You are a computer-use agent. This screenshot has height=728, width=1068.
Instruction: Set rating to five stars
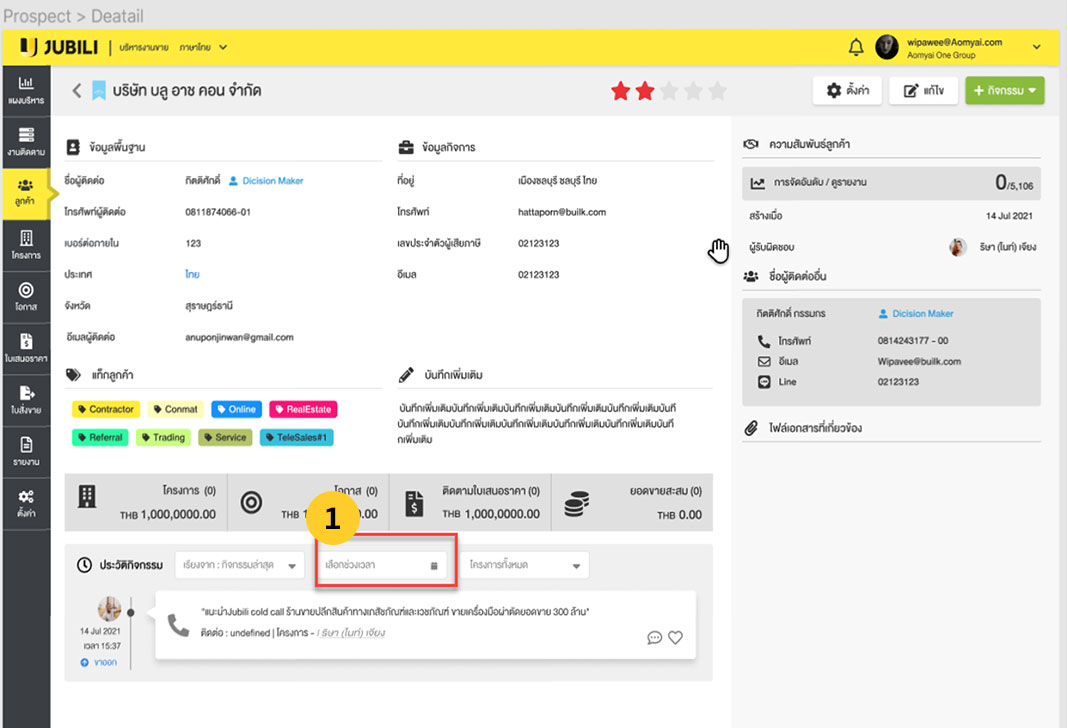717,91
